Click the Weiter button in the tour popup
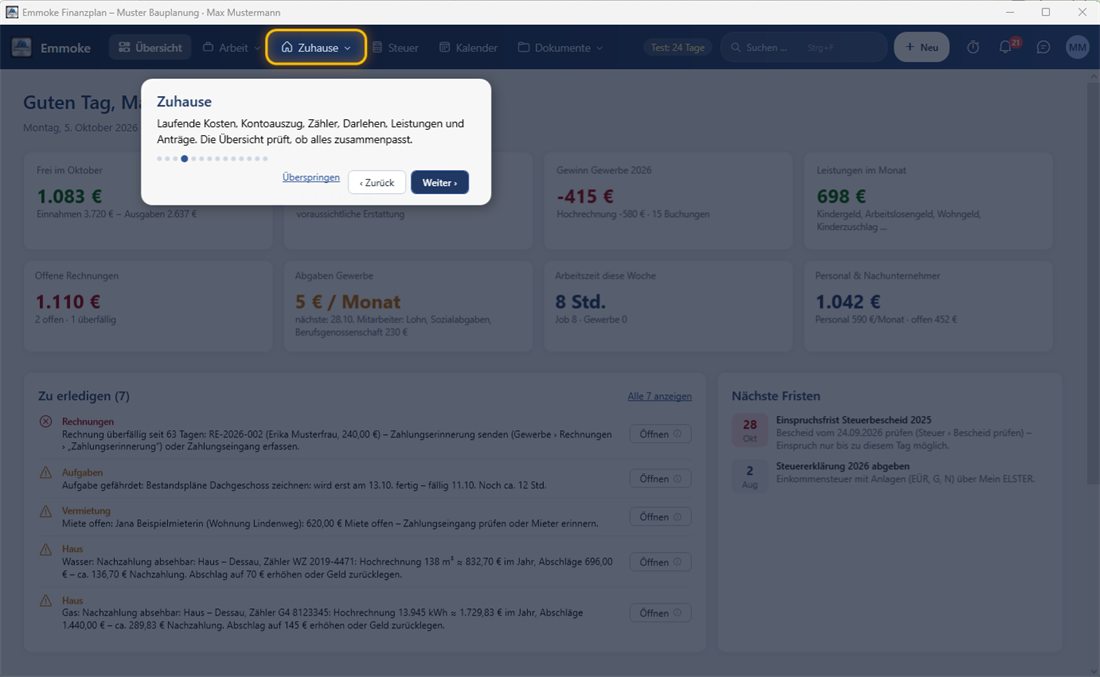 pos(440,182)
